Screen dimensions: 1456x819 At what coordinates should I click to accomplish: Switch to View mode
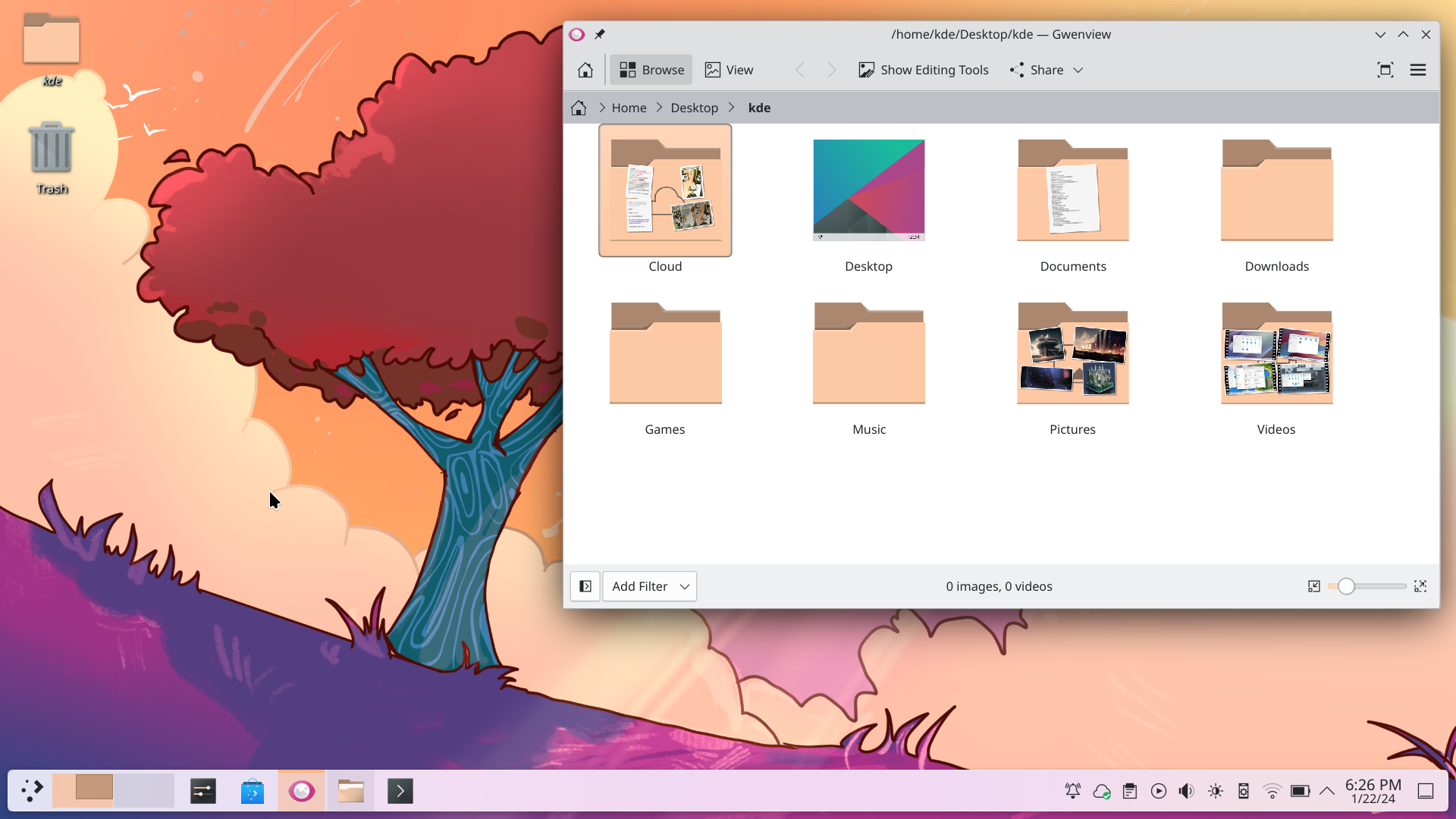729,70
